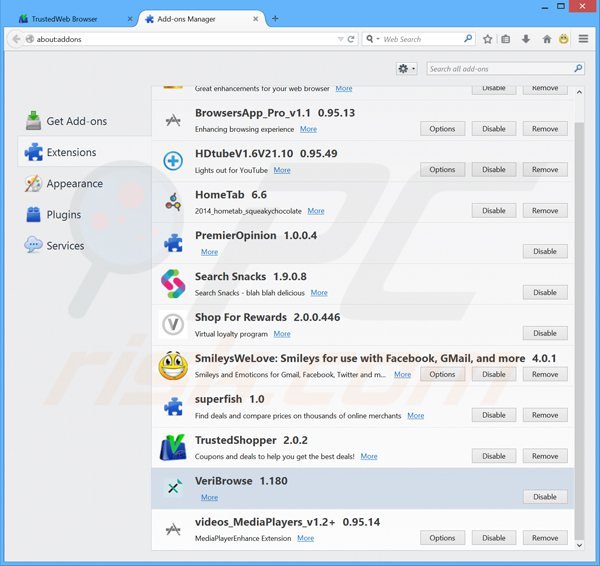Open the search engine selector dropdown
Viewport: 600px width, 566px height.
(x=373, y=39)
